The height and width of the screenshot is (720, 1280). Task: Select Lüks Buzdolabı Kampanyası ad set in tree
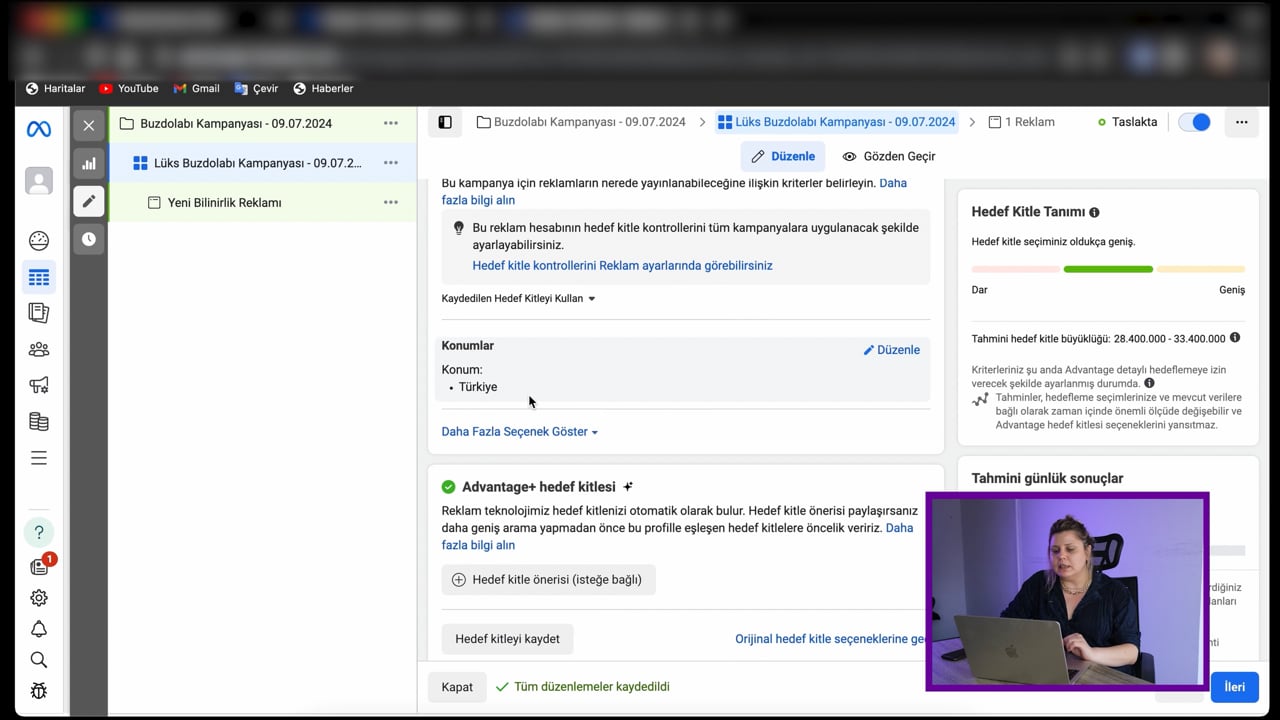pyautogui.click(x=247, y=163)
